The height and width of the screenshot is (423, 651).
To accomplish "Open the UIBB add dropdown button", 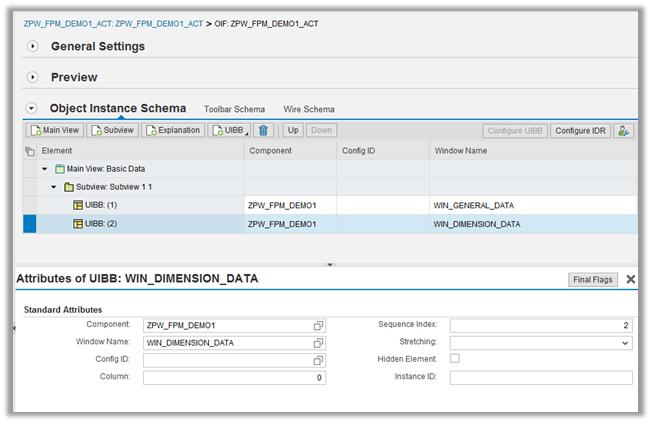I will [x=229, y=130].
